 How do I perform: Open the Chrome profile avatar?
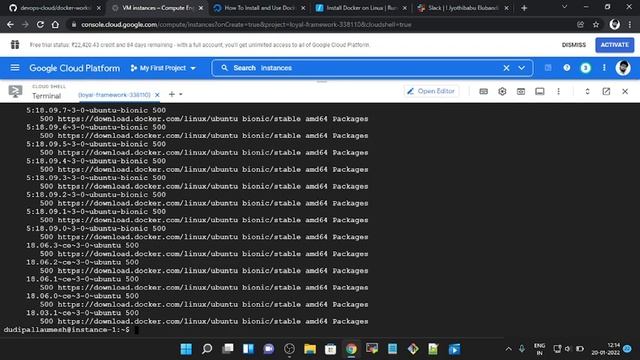pos(614,24)
